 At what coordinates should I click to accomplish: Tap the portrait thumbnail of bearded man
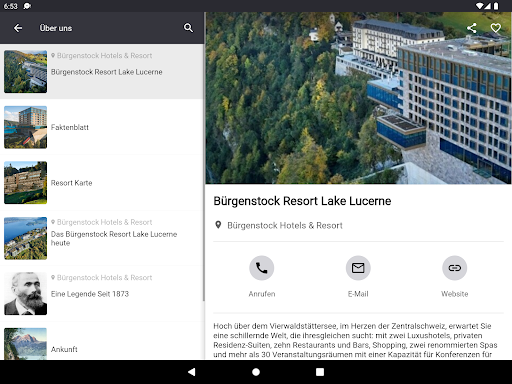pyautogui.click(x=25, y=294)
